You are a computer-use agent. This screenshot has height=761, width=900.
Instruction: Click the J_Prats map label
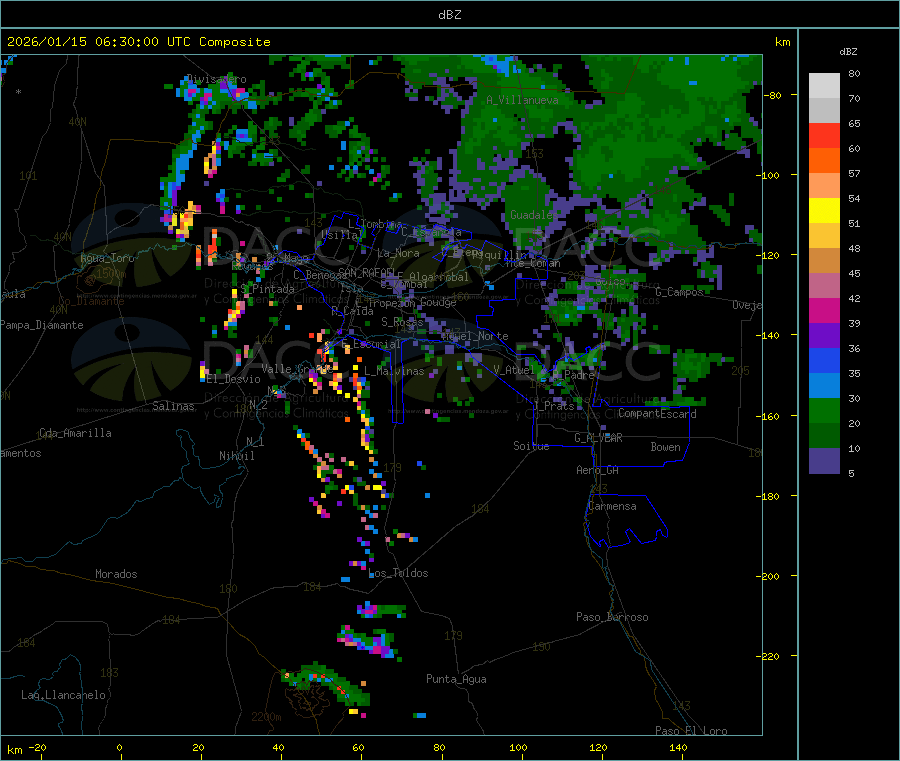click(554, 406)
